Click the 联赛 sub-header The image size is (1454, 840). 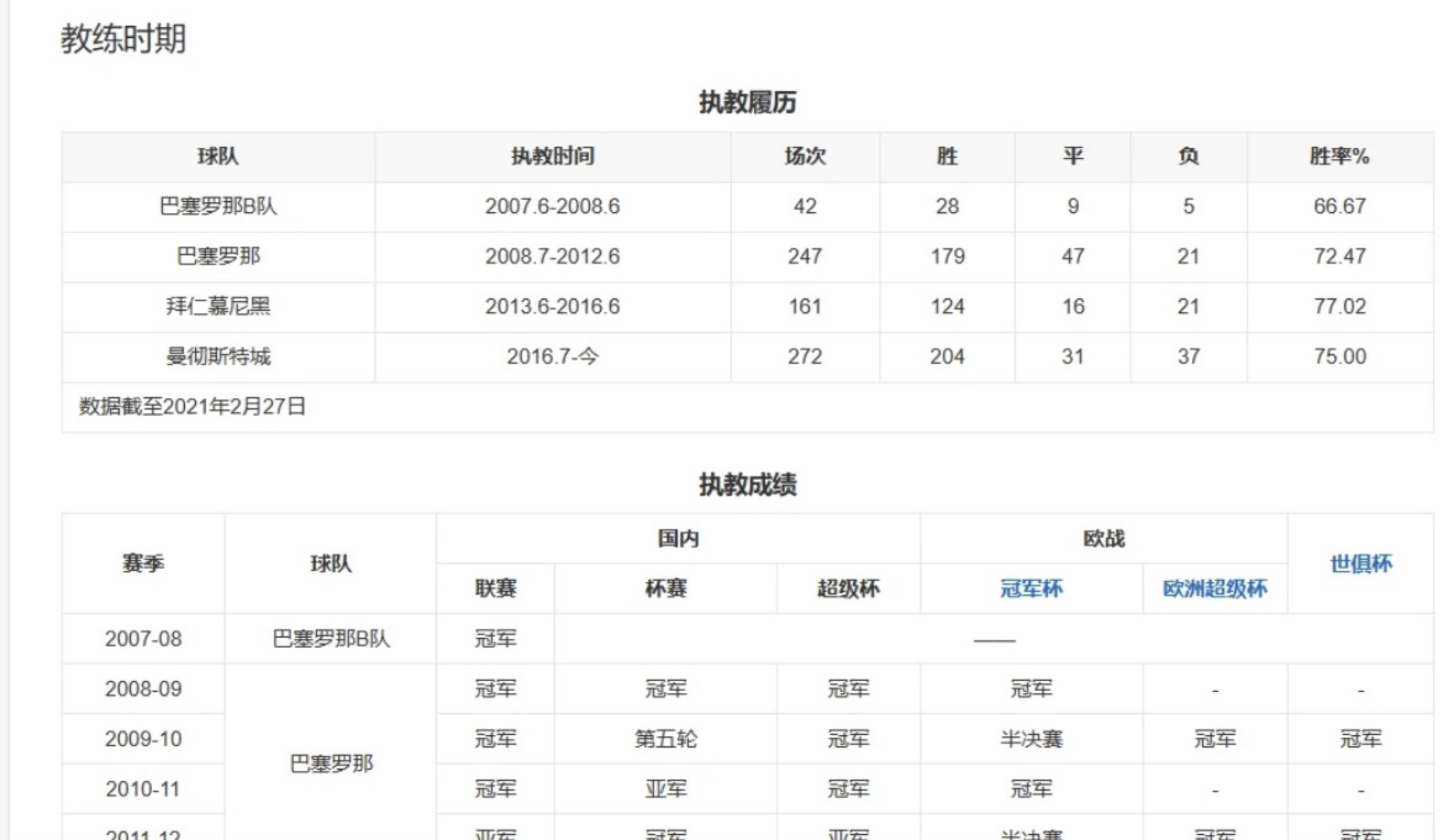click(x=495, y=589)
